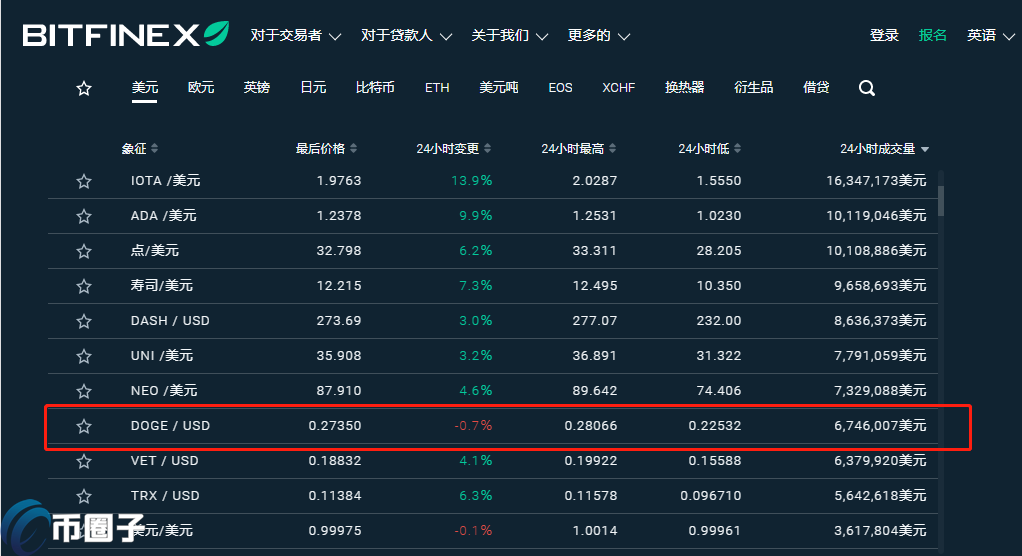Switch to the 比特币 market tab
This screenshot has height=556, width=1022.
(375, 88)
